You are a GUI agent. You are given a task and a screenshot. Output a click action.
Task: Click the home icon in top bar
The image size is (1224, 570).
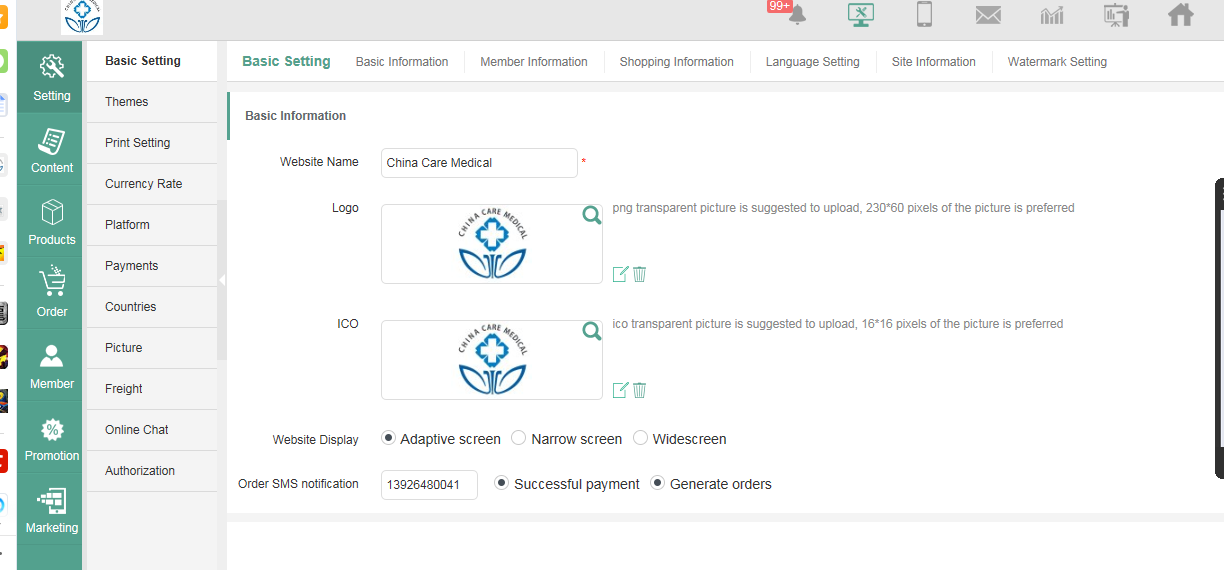(x=1180, y=15)
